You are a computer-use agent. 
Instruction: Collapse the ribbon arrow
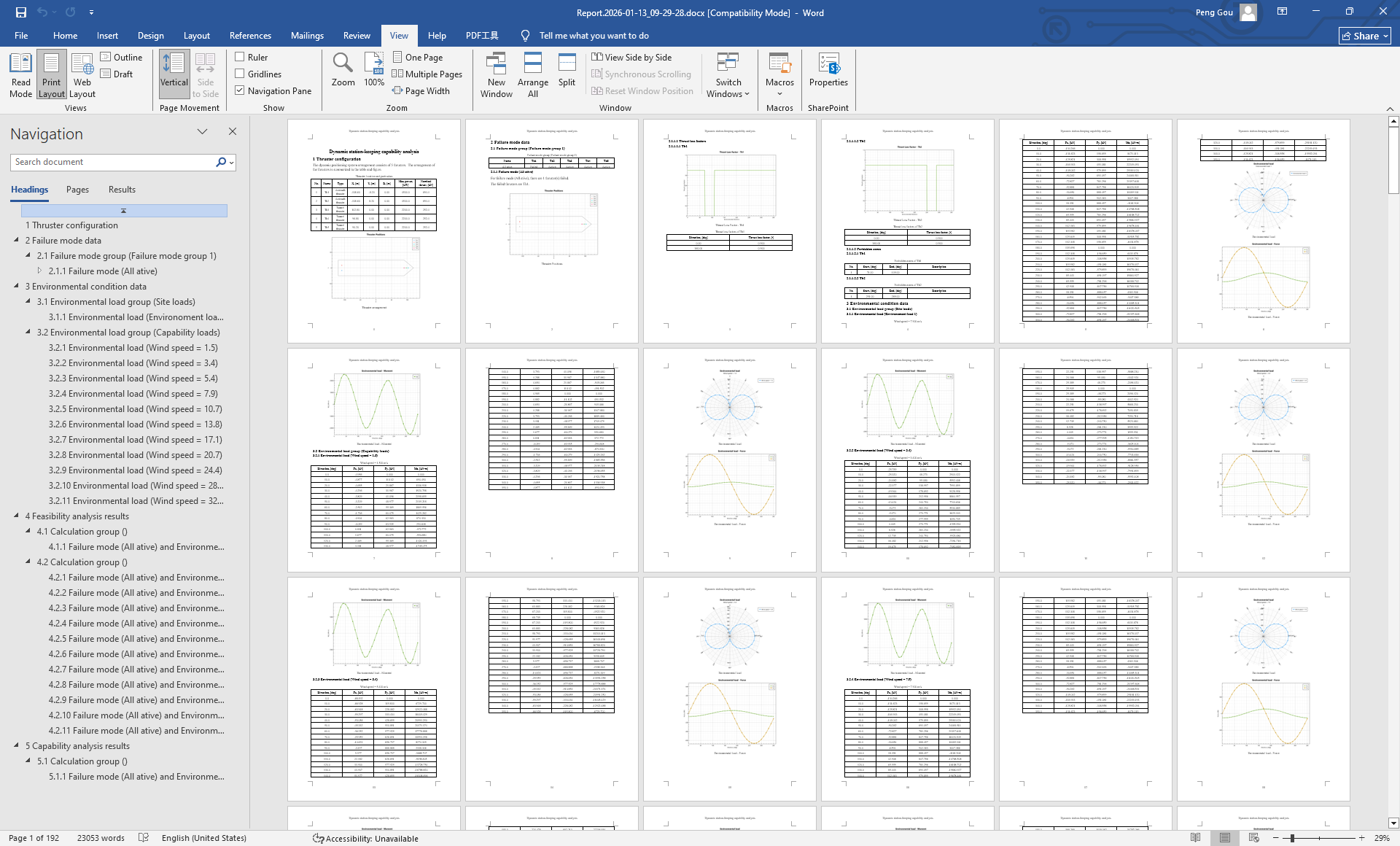1390,109
